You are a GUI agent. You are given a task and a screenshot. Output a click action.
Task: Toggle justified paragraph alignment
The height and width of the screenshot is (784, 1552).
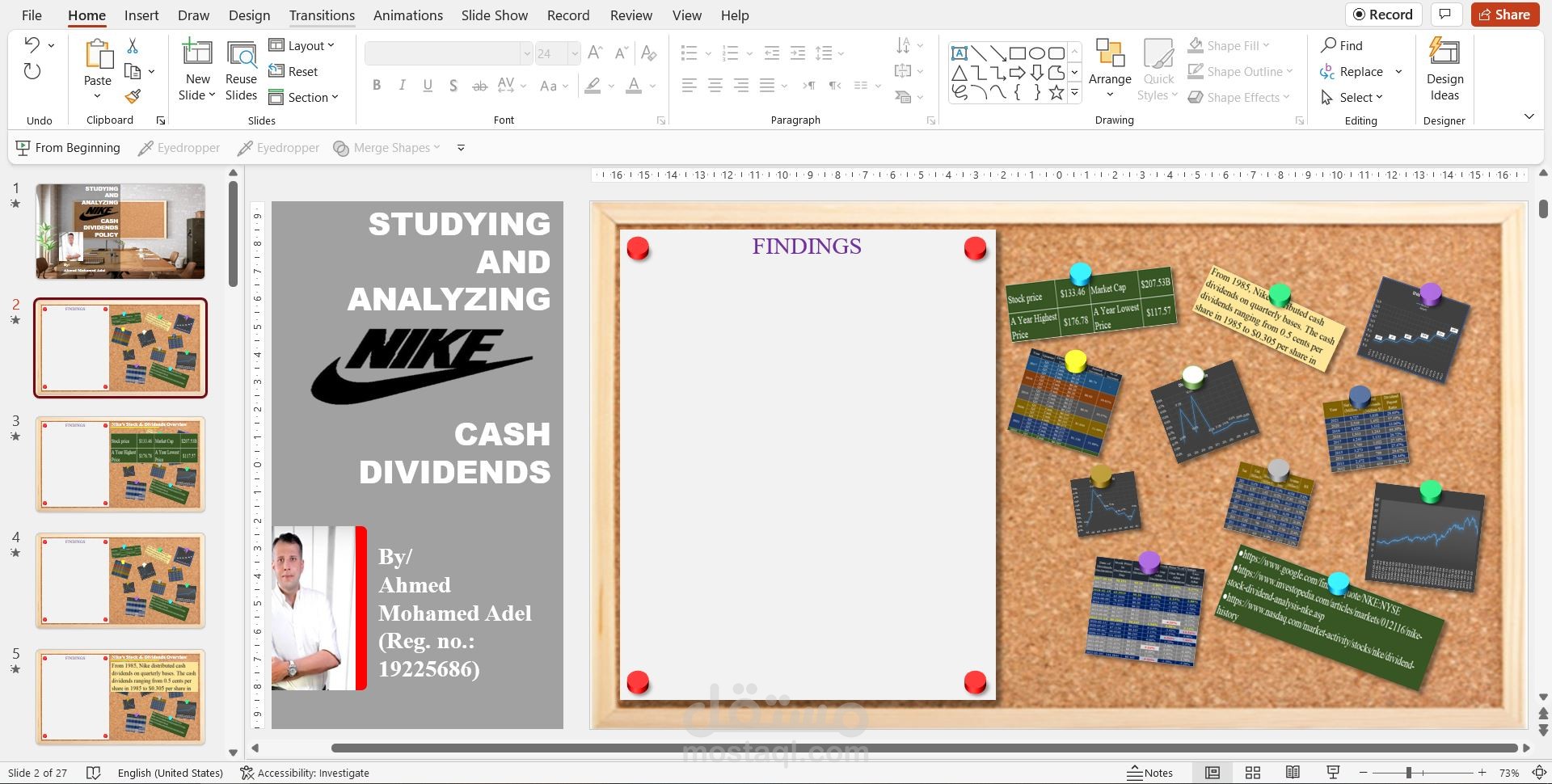[767, 86]
